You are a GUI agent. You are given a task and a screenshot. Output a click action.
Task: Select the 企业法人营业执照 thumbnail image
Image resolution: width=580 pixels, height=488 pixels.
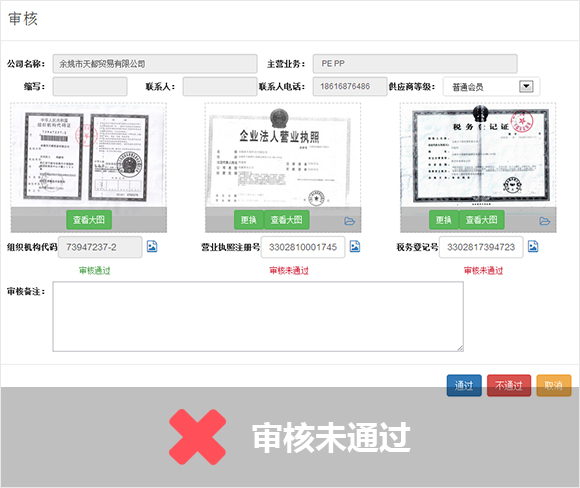pos(283,155)
